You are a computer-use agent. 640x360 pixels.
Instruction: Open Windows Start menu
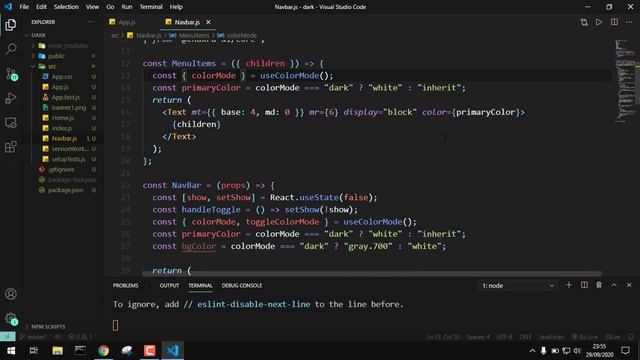(x=11, y=351)
